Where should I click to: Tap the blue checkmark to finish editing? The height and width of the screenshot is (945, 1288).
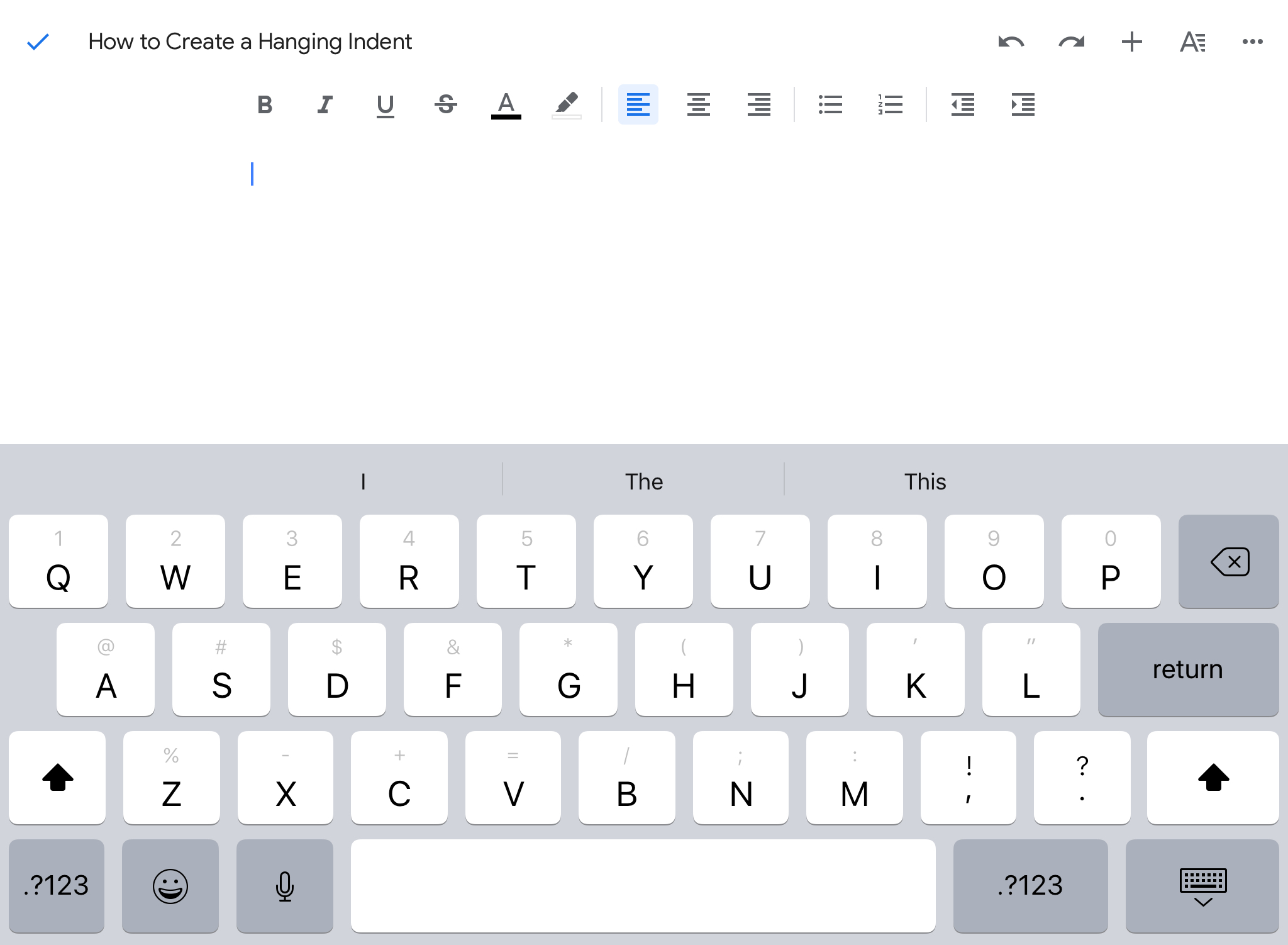pyautogui.click(x=38, y=42)
